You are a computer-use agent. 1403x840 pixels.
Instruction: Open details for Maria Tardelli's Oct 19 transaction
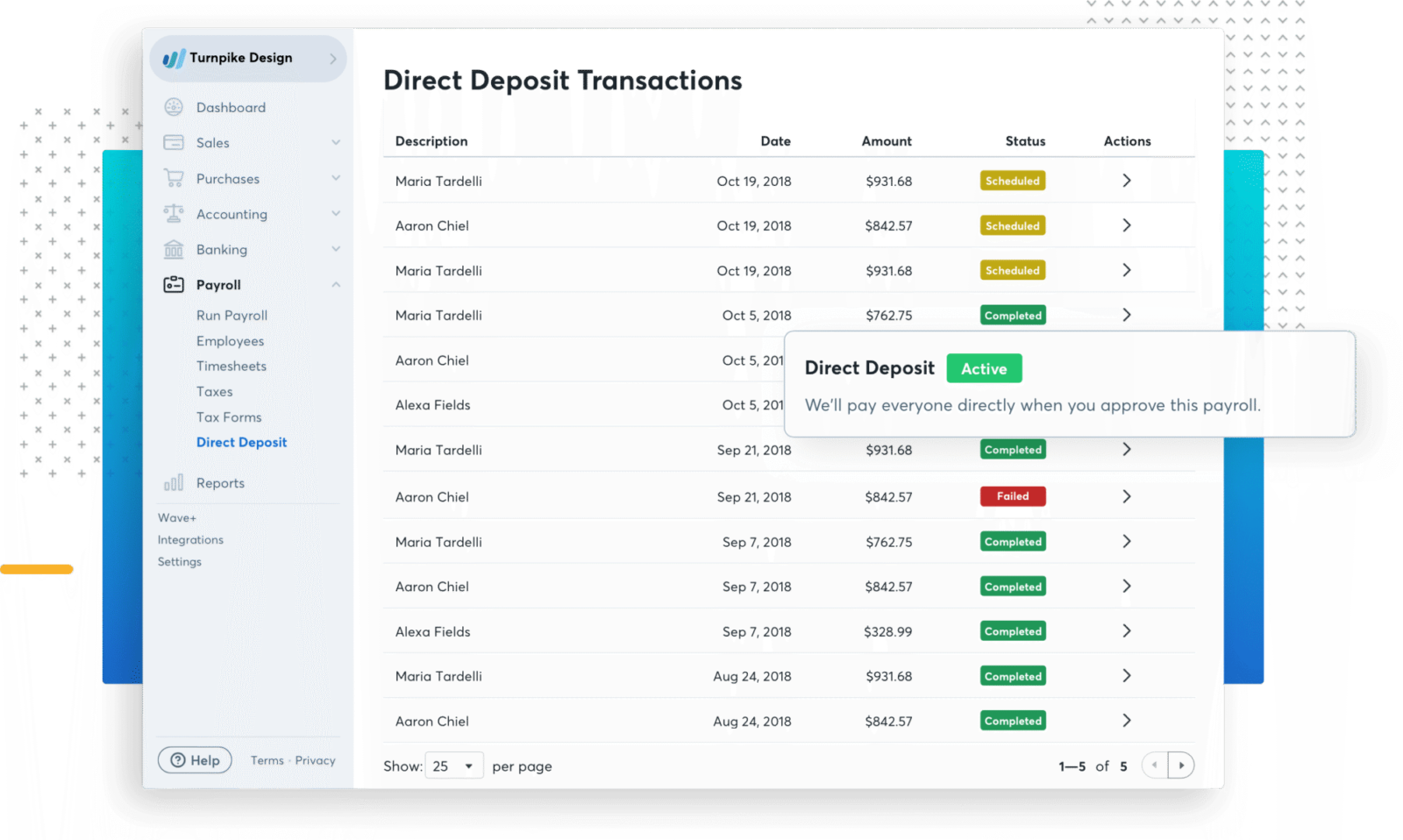pos(1127,181)
